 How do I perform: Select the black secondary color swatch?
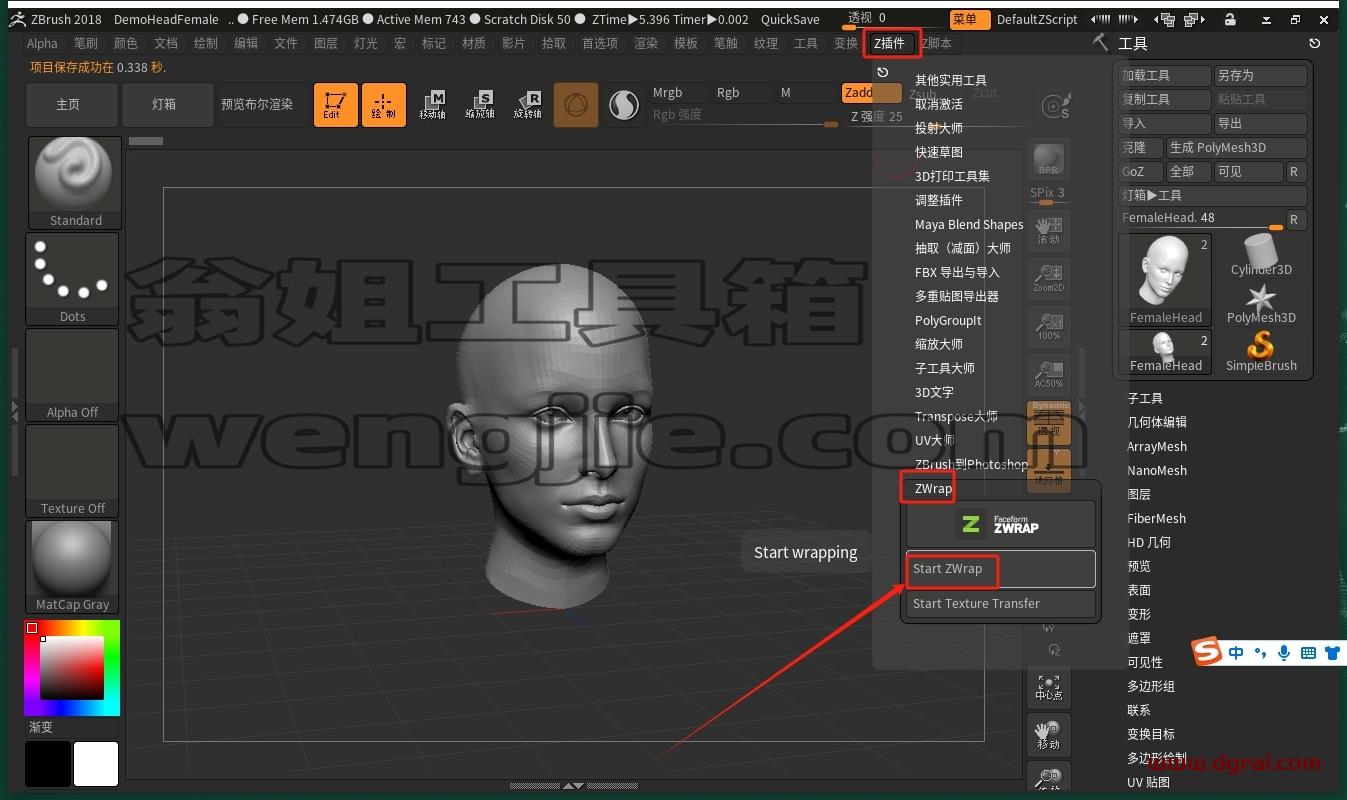coord(48,764)
